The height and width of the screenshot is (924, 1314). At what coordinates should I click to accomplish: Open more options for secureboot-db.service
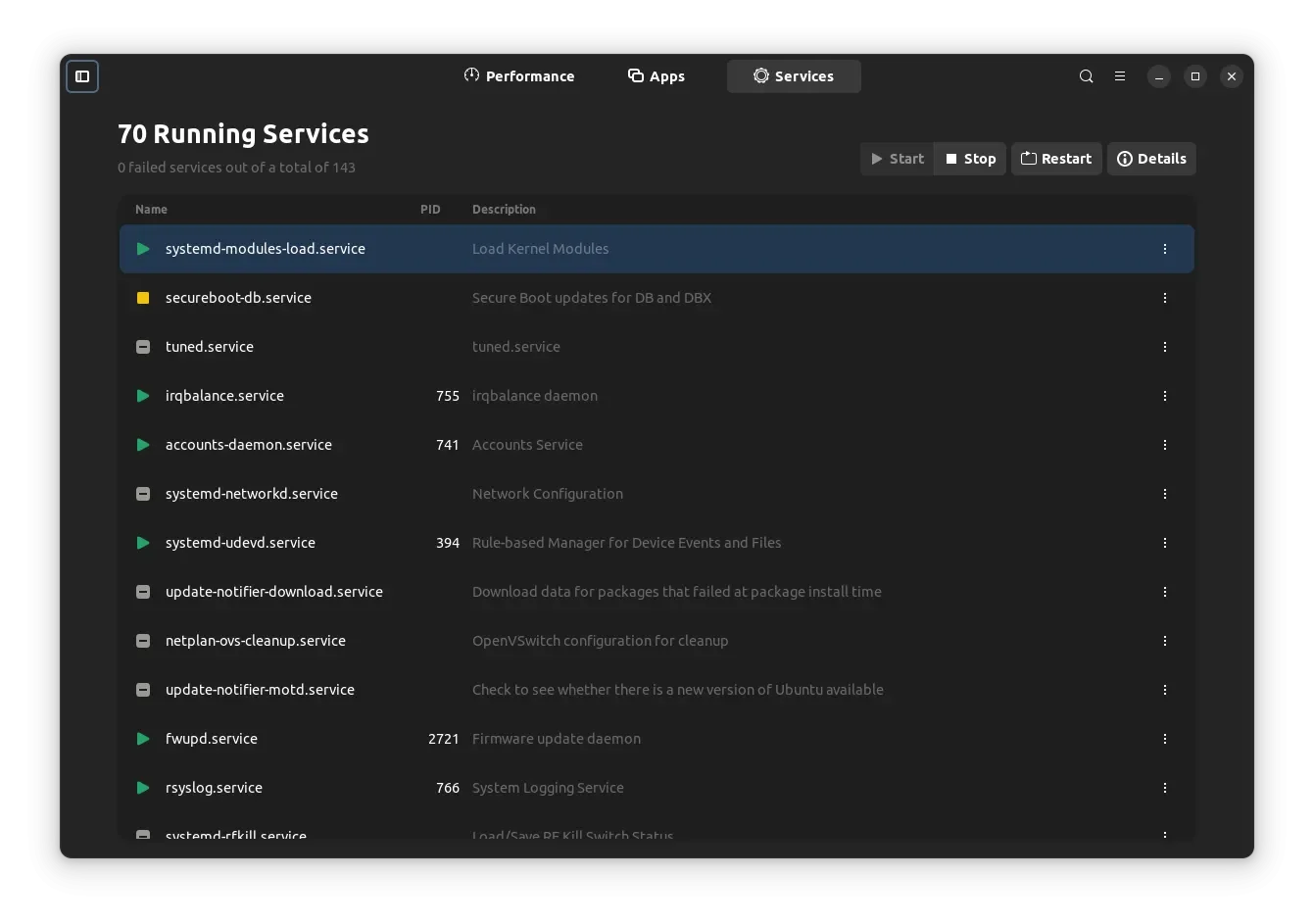1165,298
